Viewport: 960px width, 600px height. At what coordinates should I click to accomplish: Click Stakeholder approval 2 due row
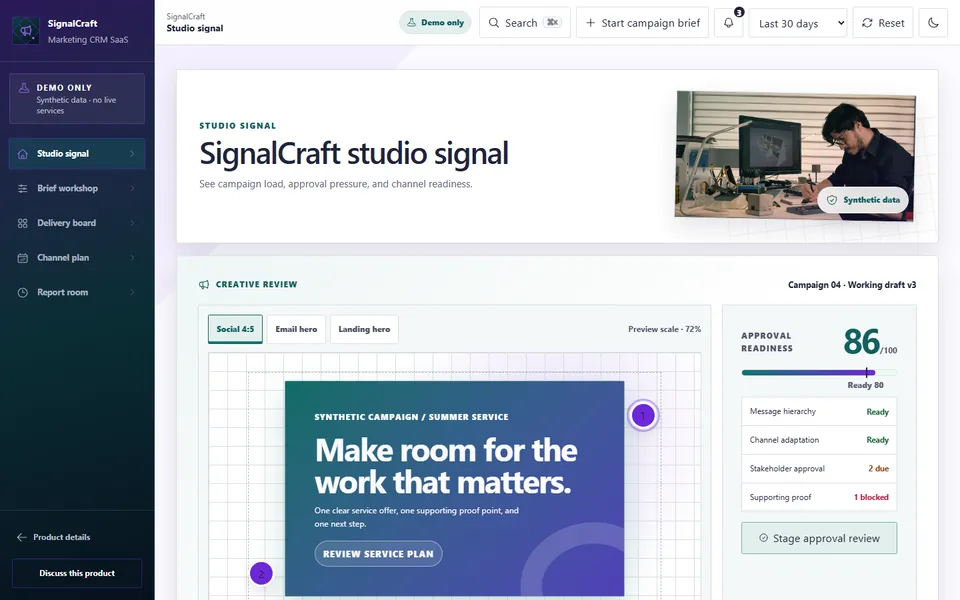click(x=819, y=468)
